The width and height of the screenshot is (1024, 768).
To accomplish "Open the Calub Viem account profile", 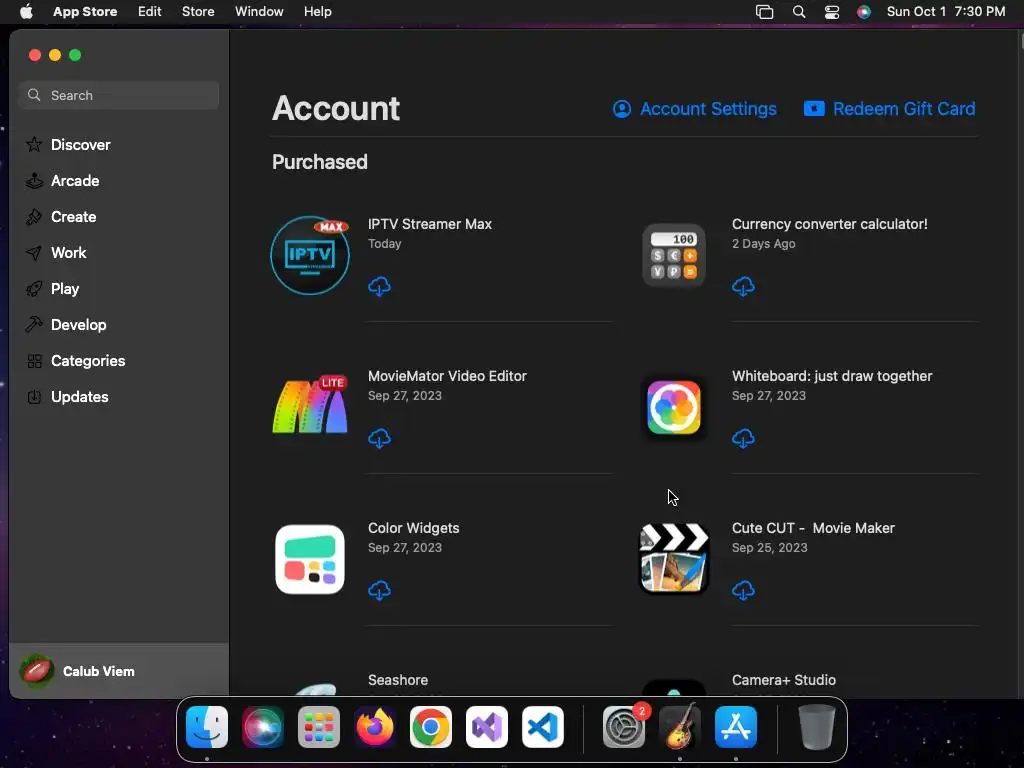I will (x=119, y=671).
